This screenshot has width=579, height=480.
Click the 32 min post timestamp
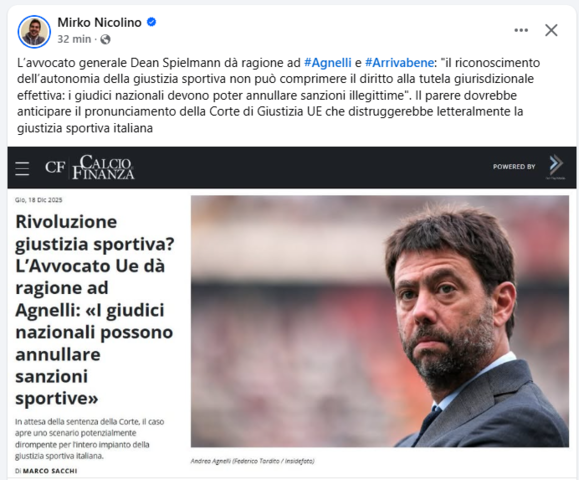click(x=74, y=39)
